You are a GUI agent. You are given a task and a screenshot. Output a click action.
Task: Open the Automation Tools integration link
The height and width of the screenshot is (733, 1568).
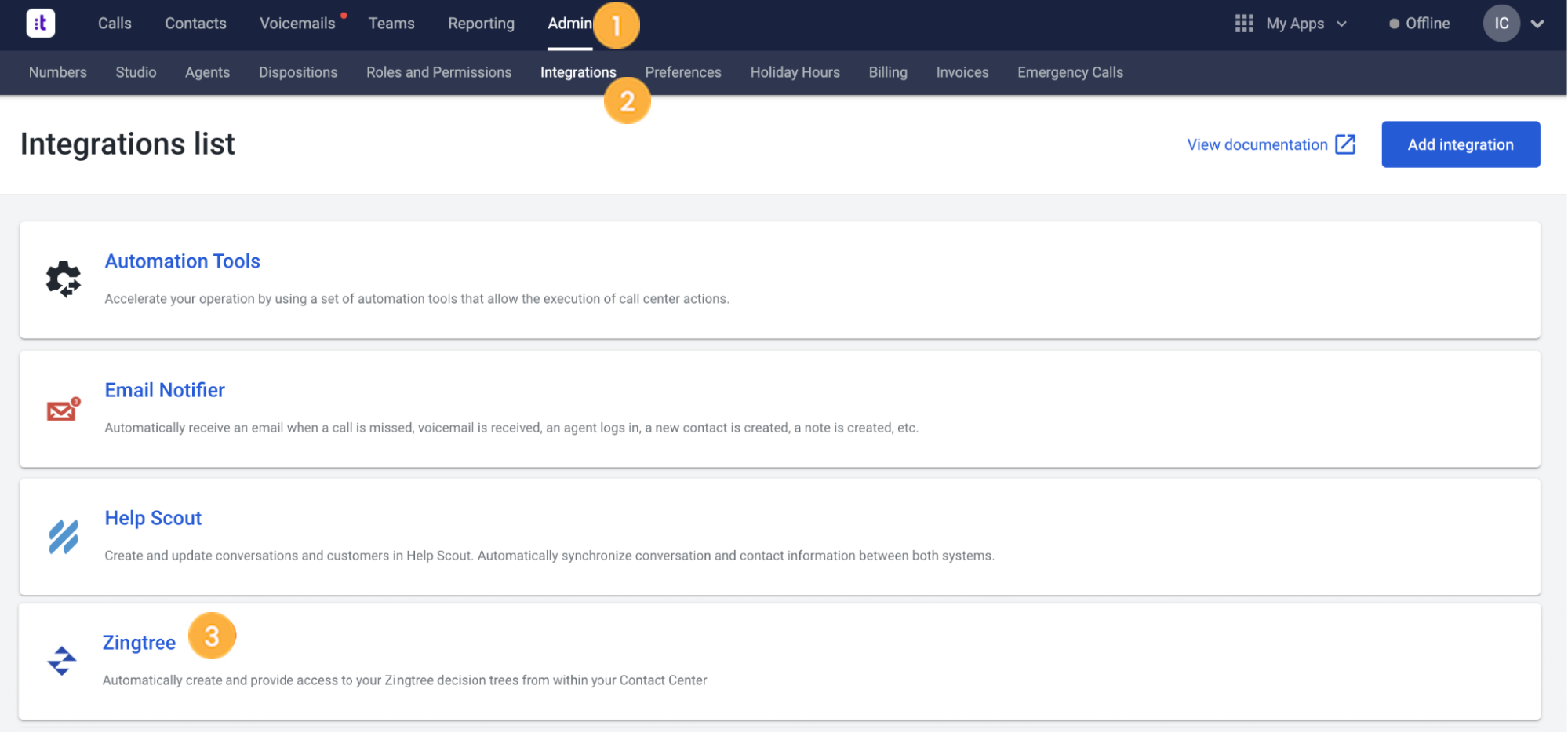tap(182, 261)
